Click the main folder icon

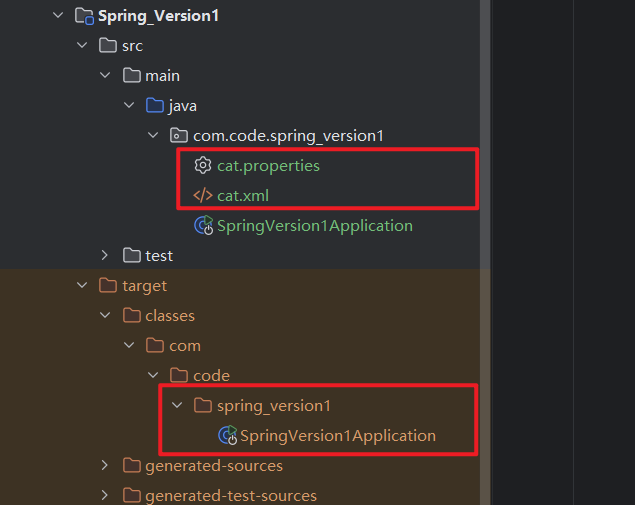pyautogui.click(x=132, y=75)
